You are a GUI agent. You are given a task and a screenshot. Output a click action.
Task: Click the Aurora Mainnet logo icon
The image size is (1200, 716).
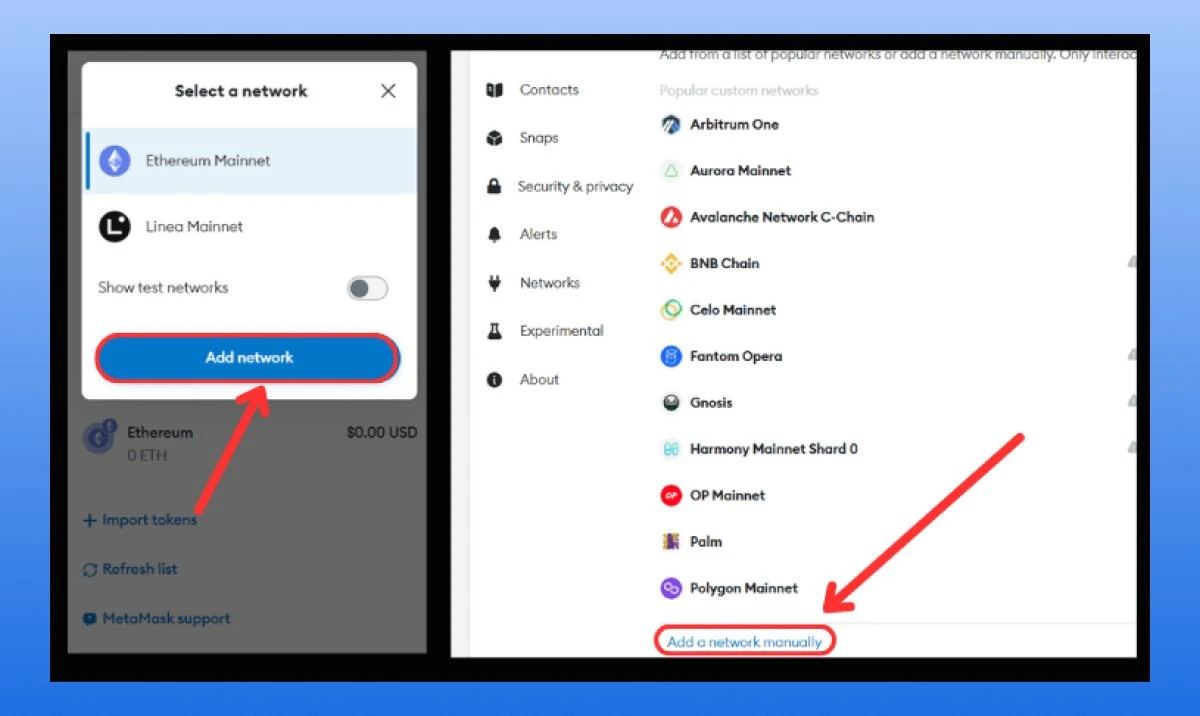pos(671,171)
